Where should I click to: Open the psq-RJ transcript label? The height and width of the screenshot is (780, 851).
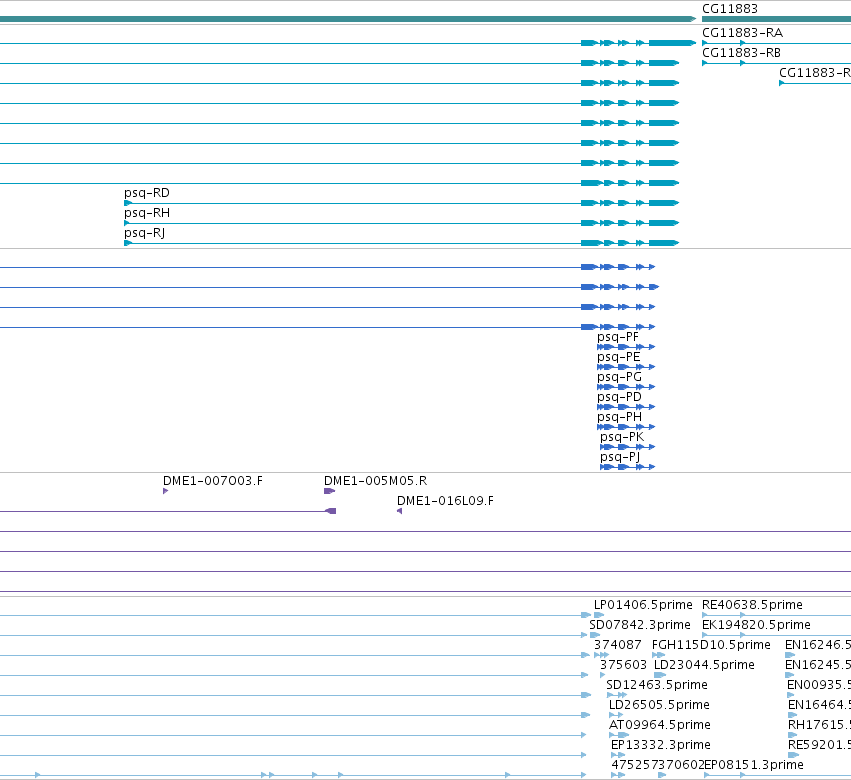tap(144, 233)
